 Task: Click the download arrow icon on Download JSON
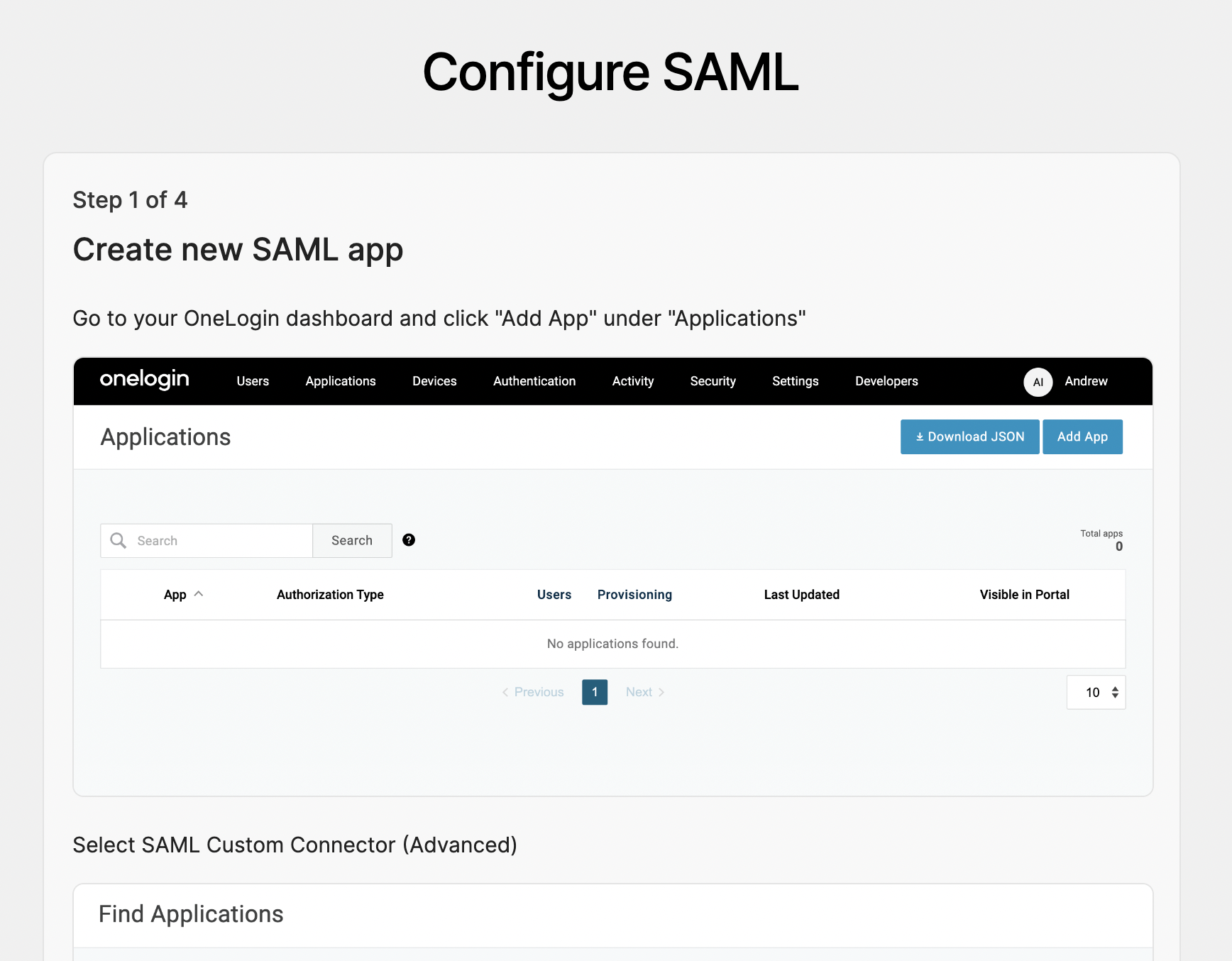pyautogui.click(x=920, y=436)
